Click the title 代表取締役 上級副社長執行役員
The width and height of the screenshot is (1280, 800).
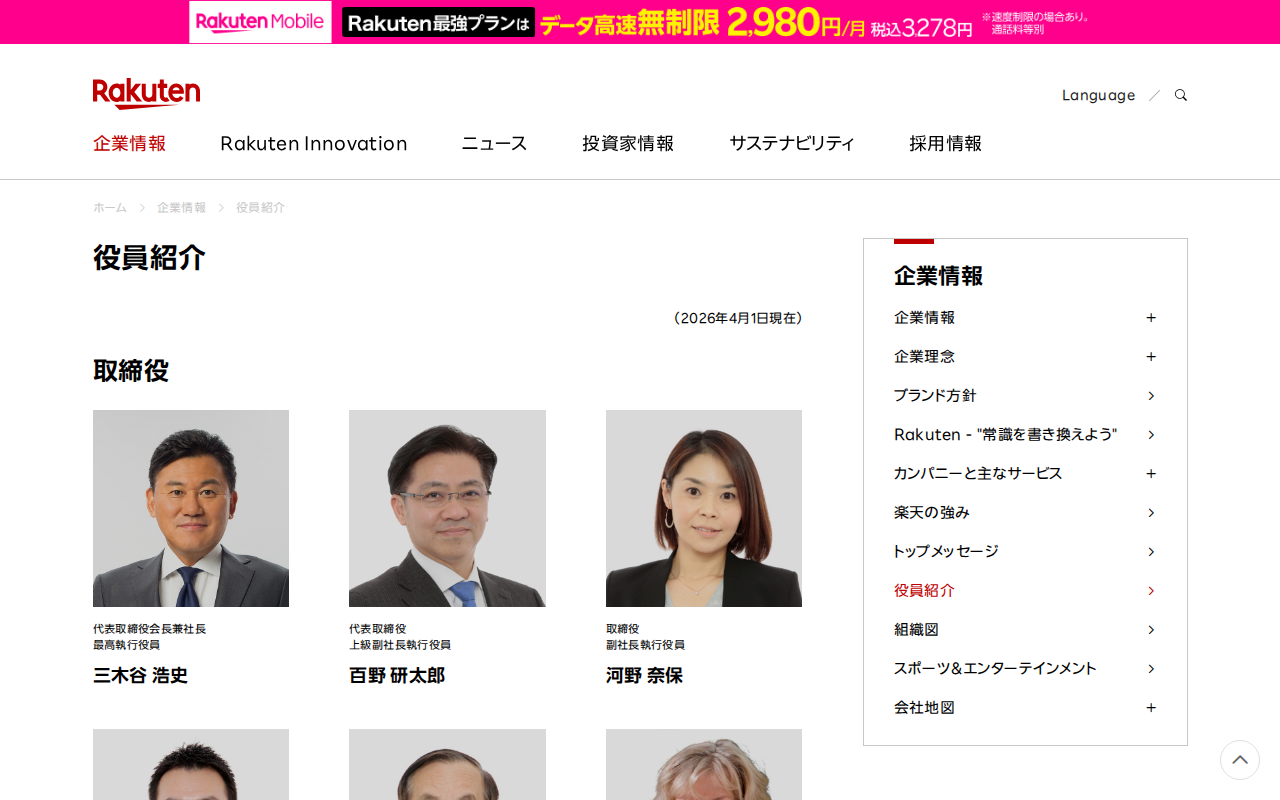(400, 637)
